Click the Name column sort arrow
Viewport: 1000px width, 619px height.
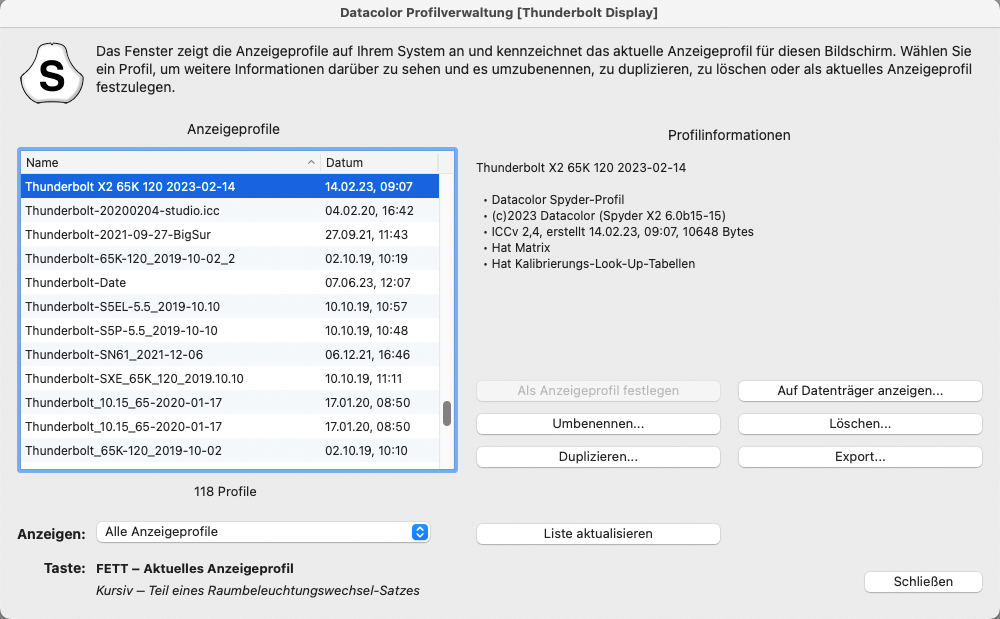click(x=311, y=163)
